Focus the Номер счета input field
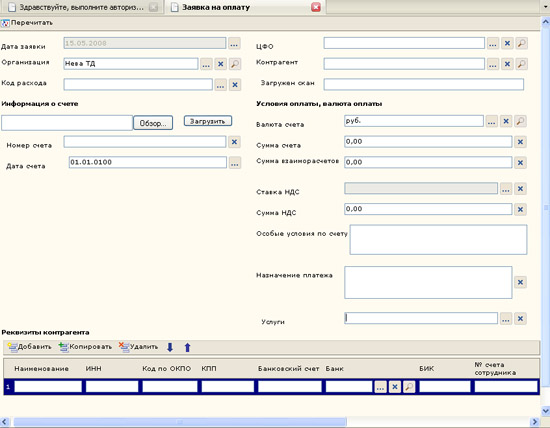This screenshot has width=550, height=428. (x=145, y=142)
